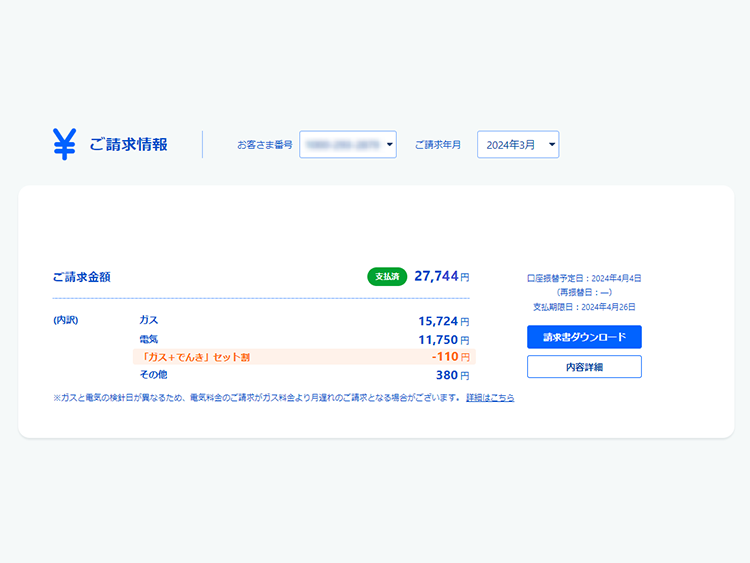Viewport: 750px width, 563px height.
Task: Click the 支払期限日 deadline text
Action: point(584,307)
